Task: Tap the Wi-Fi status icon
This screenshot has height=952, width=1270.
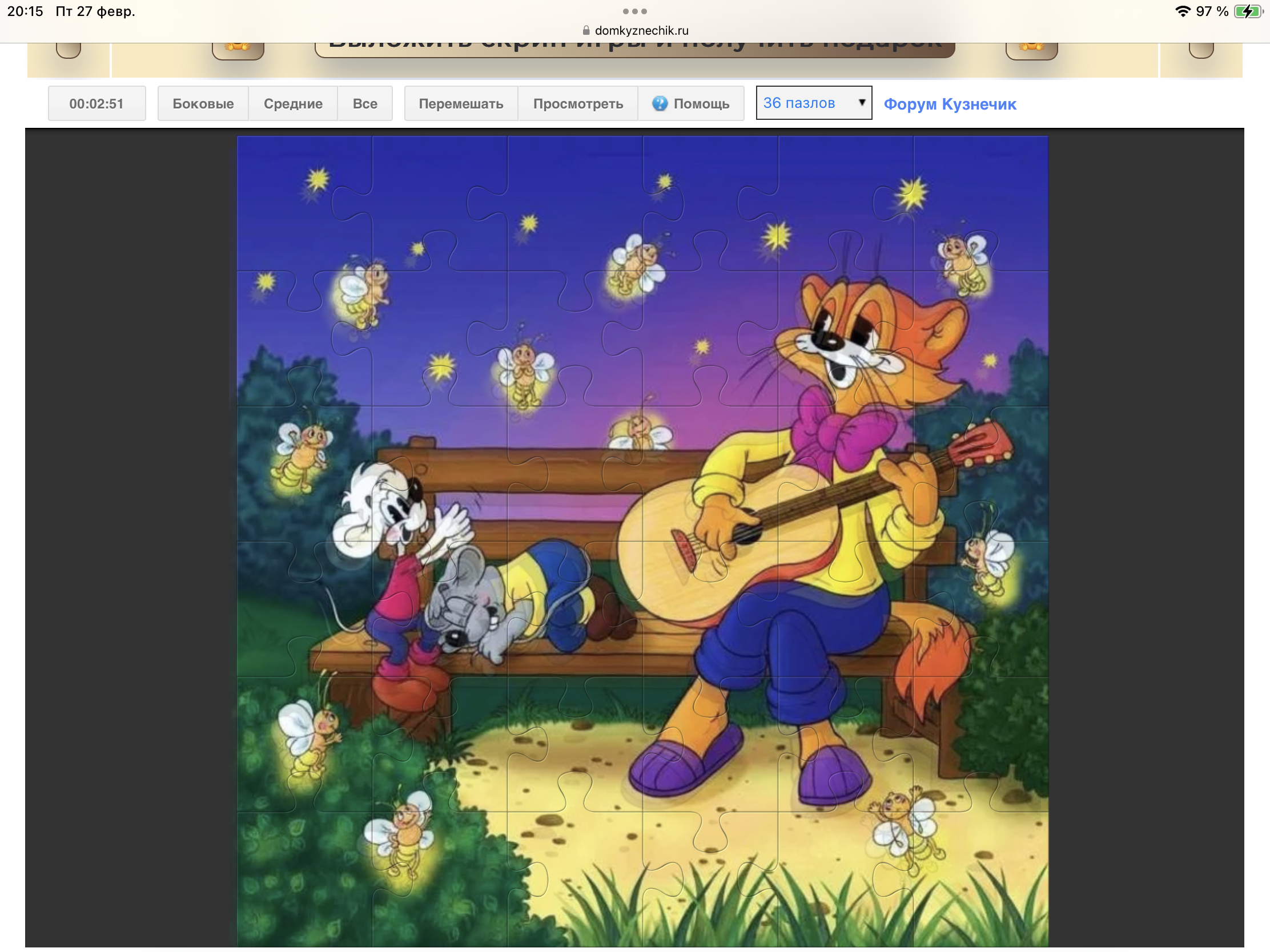Action: point(1182,11)
